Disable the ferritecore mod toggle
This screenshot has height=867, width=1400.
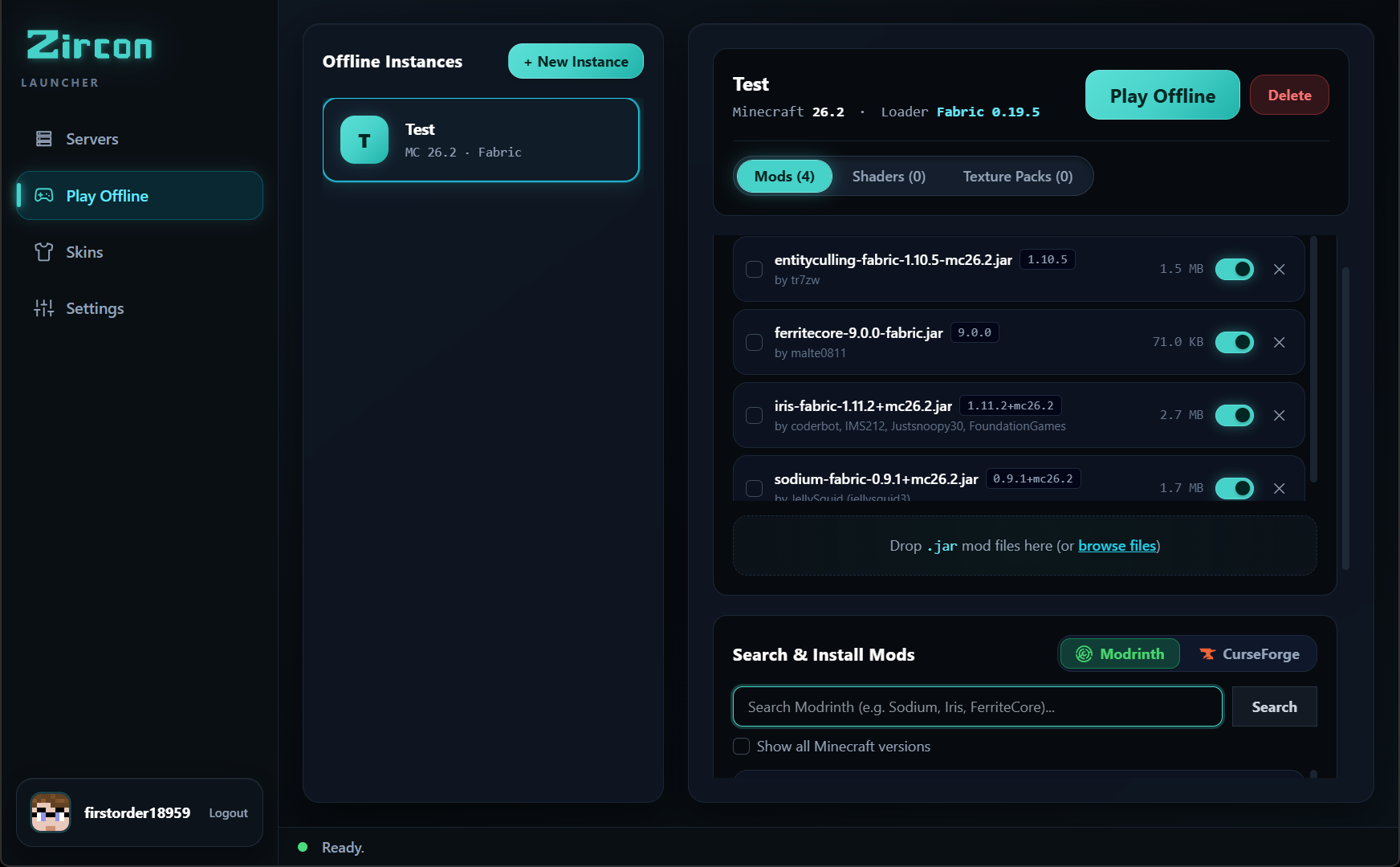click(x=1235, y=342)
